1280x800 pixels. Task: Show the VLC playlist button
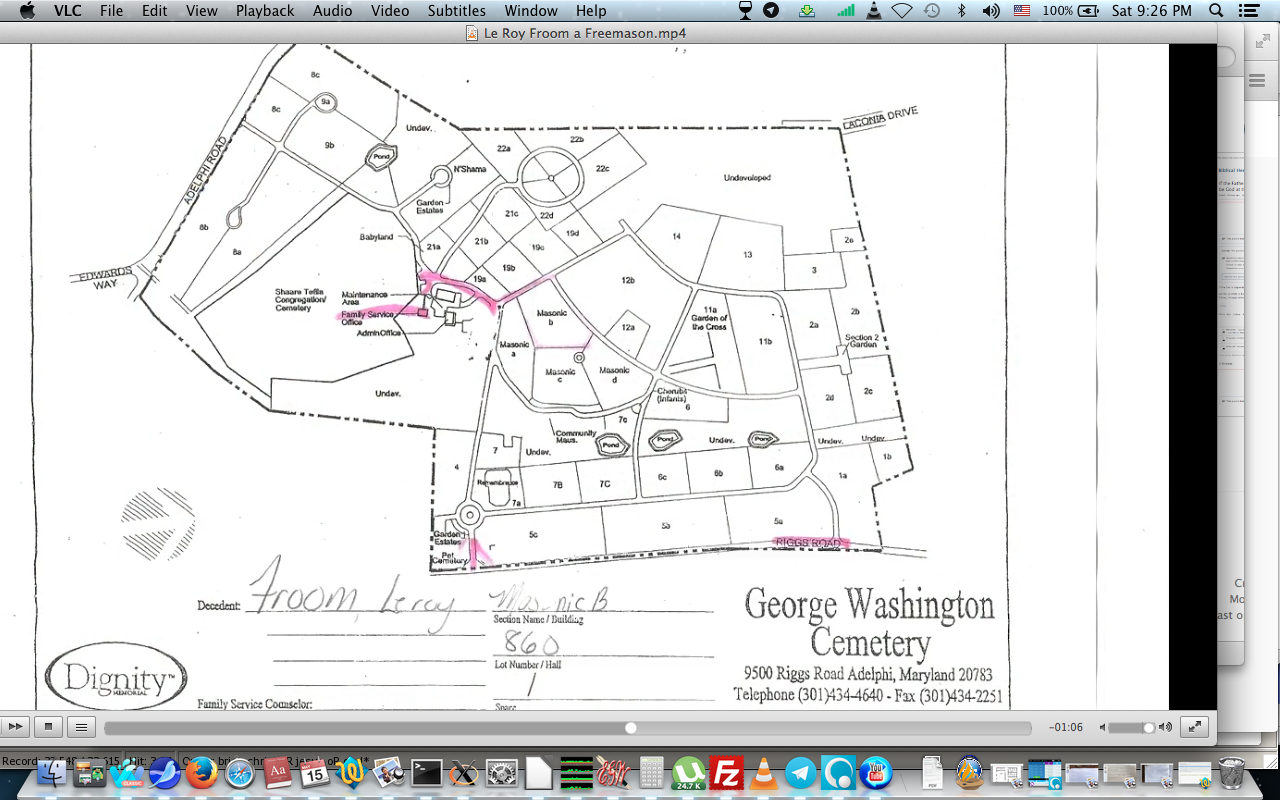click(82, 727)
